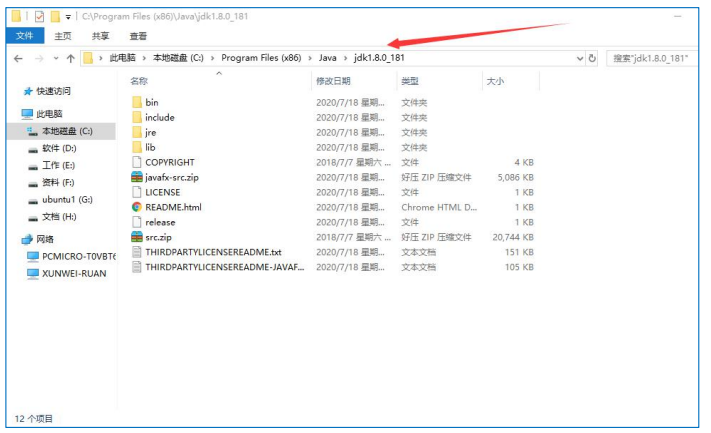The height and width of the screenshot is (433, 711).
Task: Click the back navigation arrow
Action: 18,58
